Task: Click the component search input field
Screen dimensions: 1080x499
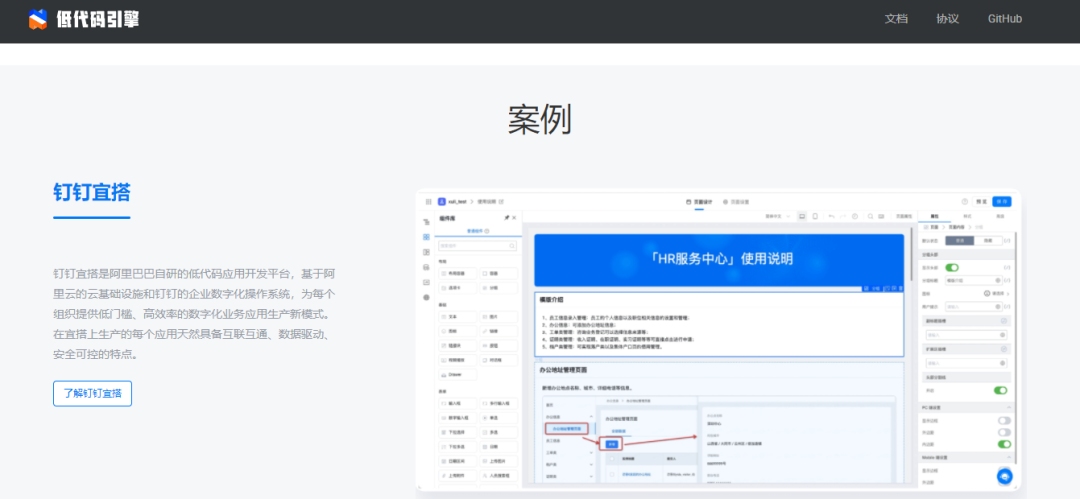Action: tap(477, 245)
